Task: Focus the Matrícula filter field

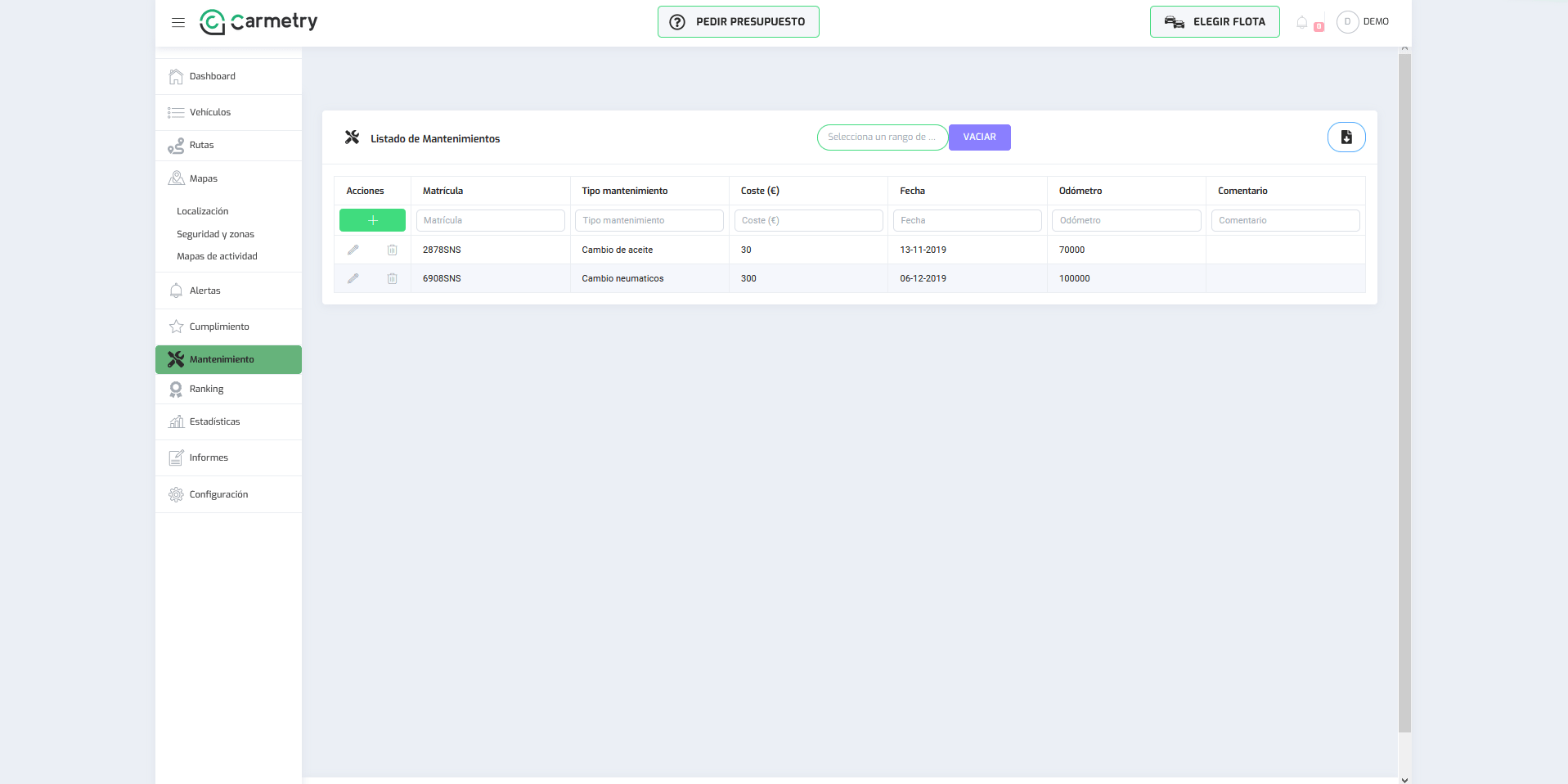Action: pos(491,220)
